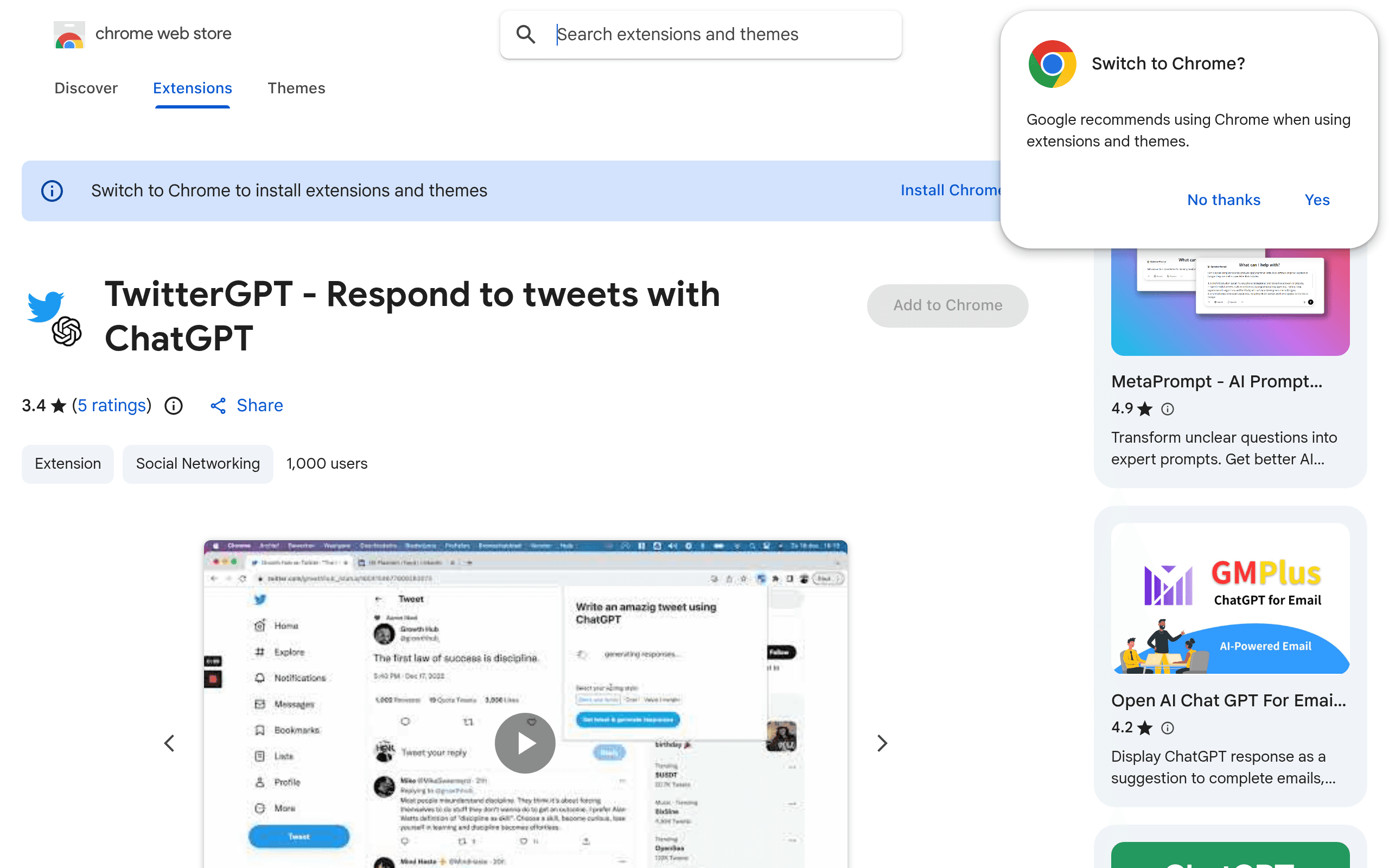Image resolution: width=1389 pixels, height=868 pixels.
Task: Open info icon beside the 4.2 rating
Action: pos(1168,728)
